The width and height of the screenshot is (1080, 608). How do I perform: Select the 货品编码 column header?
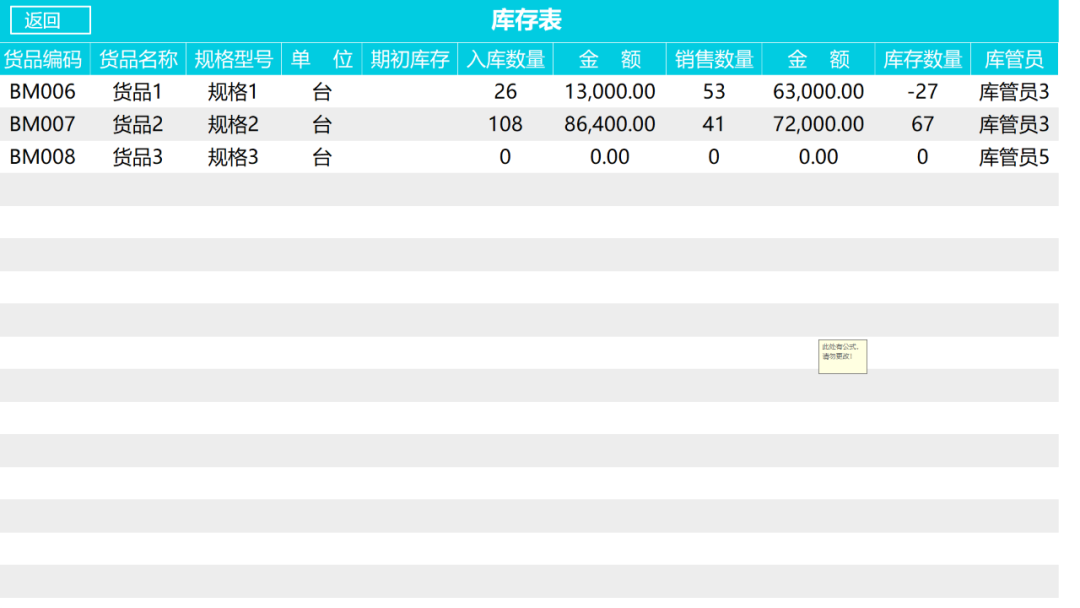[x=43, y=59]
